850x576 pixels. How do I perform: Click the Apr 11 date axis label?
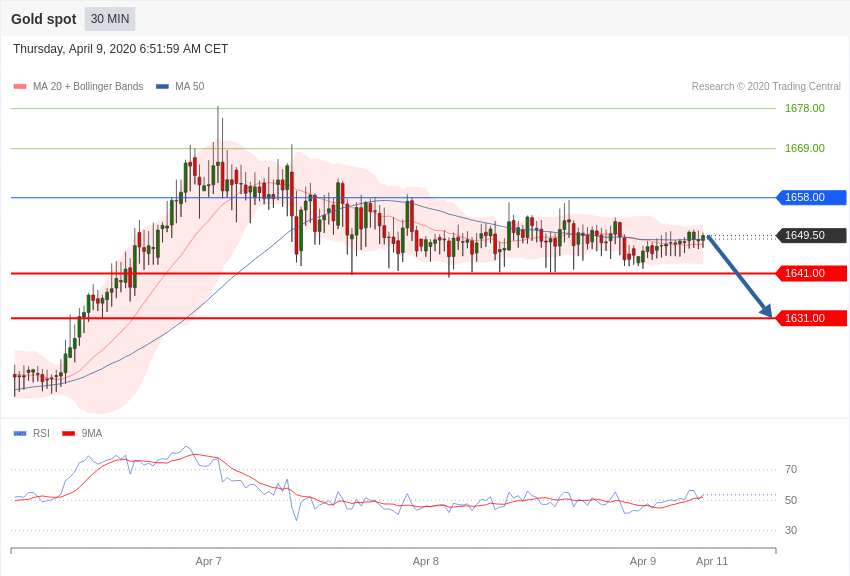point(712,561)
